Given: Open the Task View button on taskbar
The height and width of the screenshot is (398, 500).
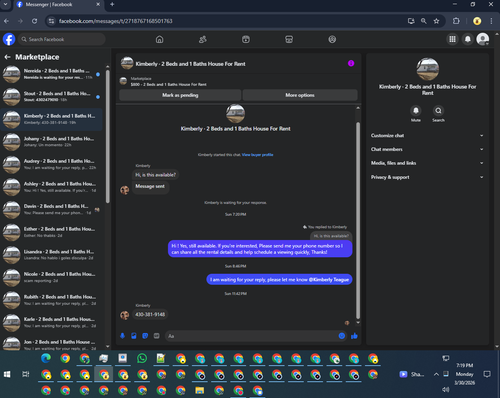Looking at the screenshot, I should point(26,374).
